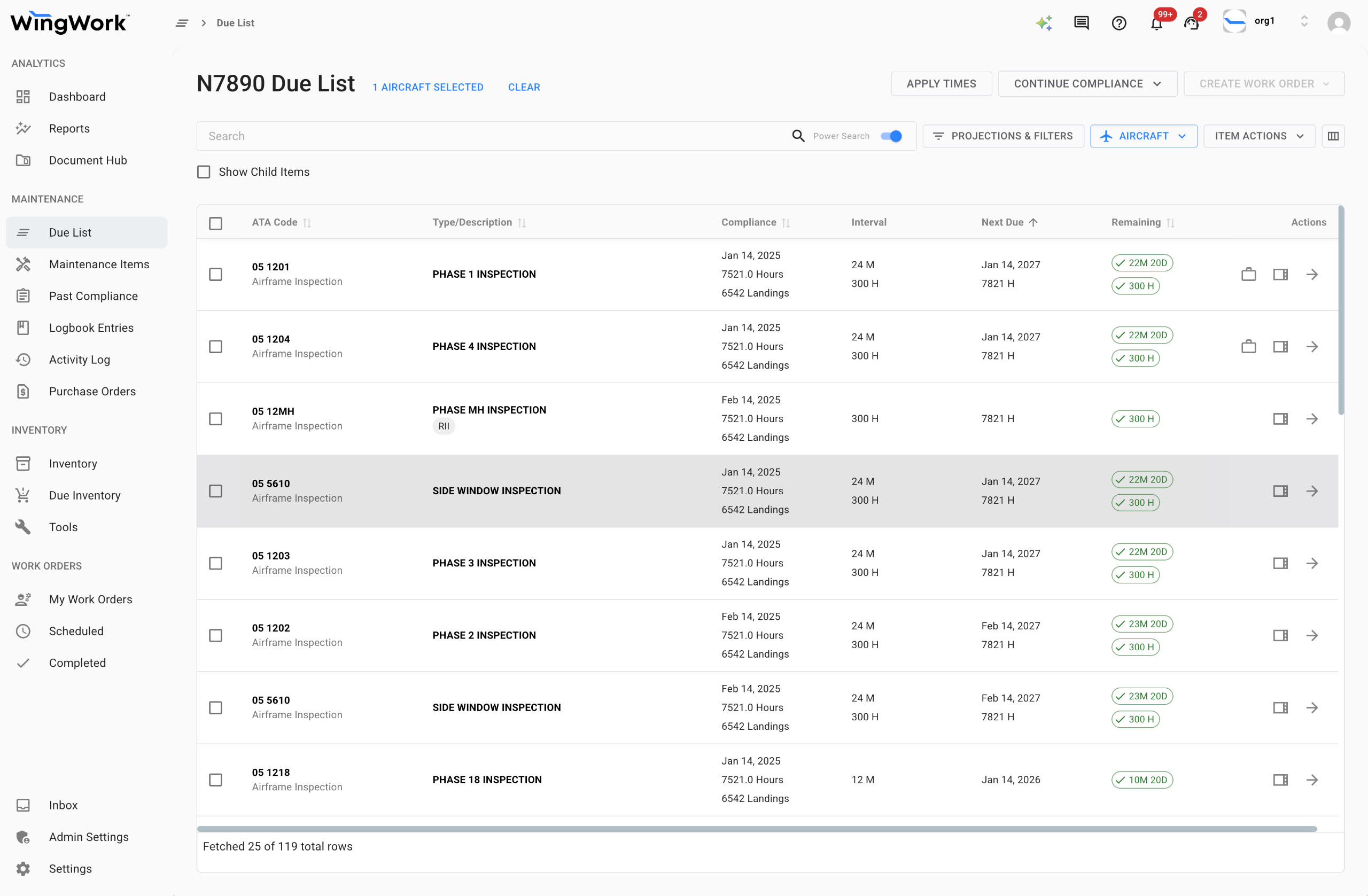The image size is (1368, 896).
Task: Open Logbook Entries from sidebar
Action: coord(91,328)
